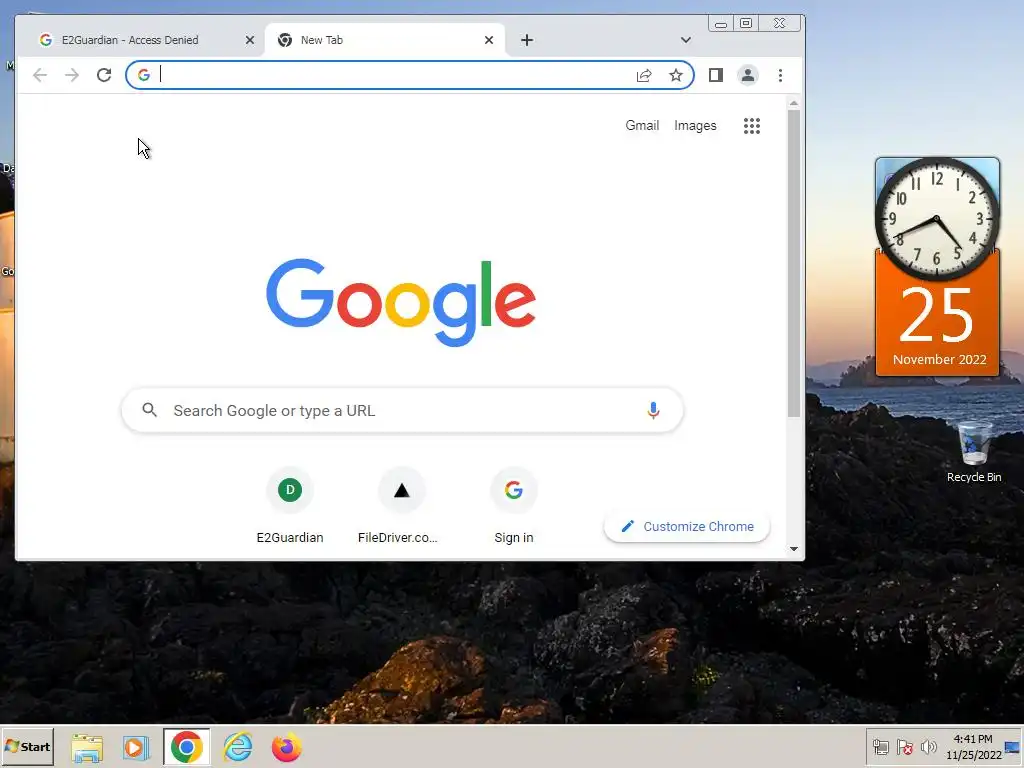The width and height of the screenshot is (1024, 768).
Task: Open the Windows Start menu
Action: coord(27,746)
